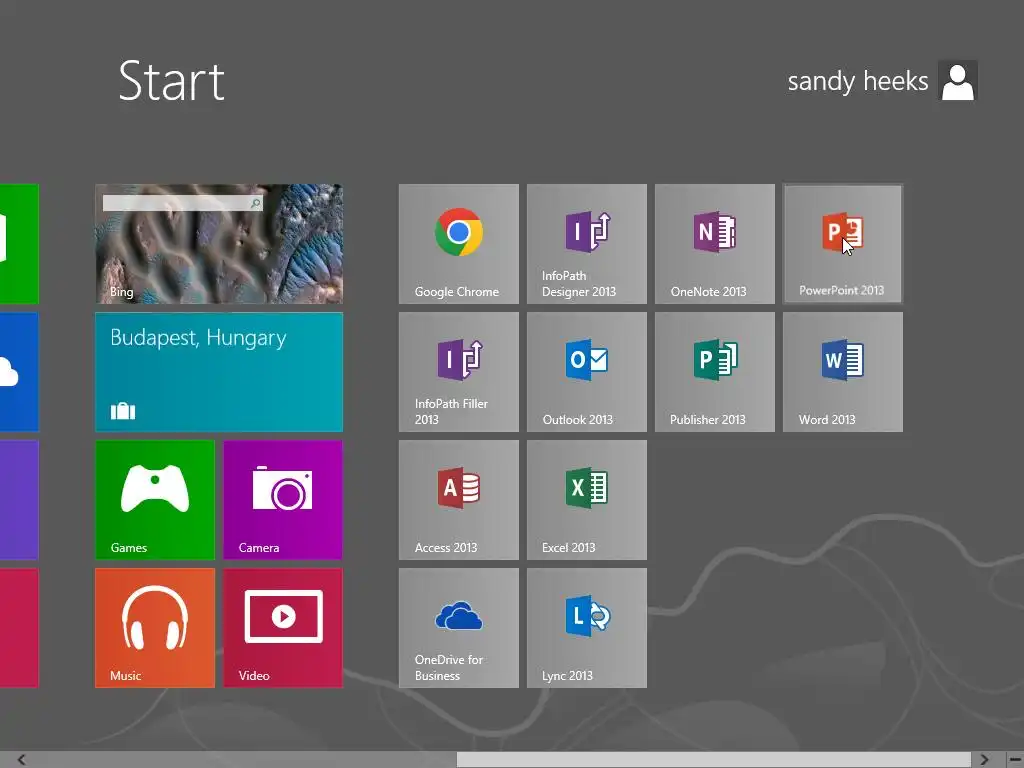This screenshot has height=768, width=1024.
Task: Click the sandy heeks user name
Action: click(857, 81)
